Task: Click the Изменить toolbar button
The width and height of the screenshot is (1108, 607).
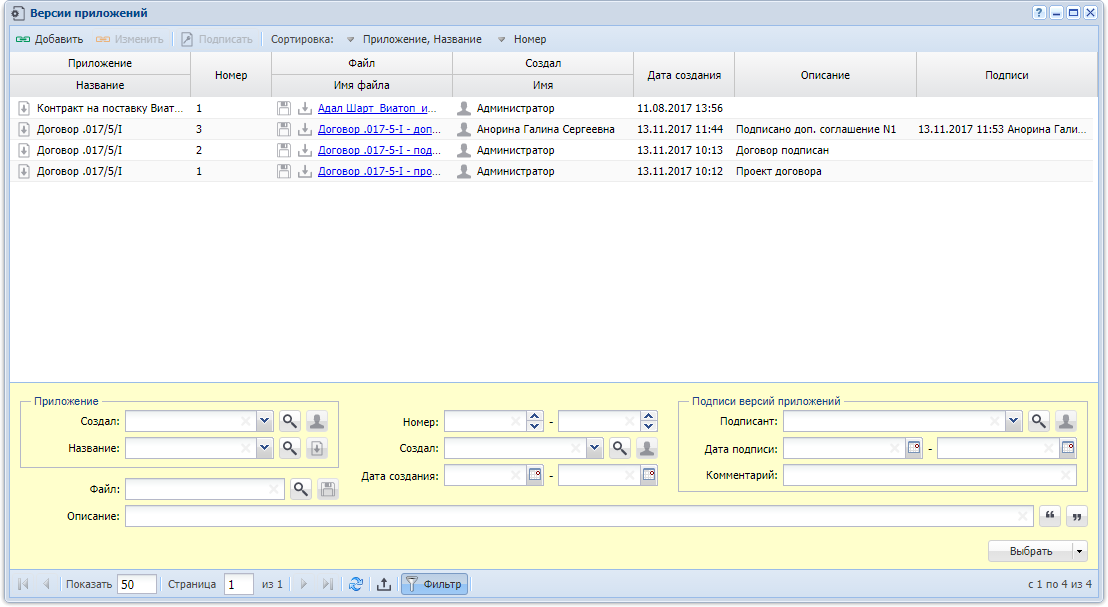Action: [x=129, y=40]
